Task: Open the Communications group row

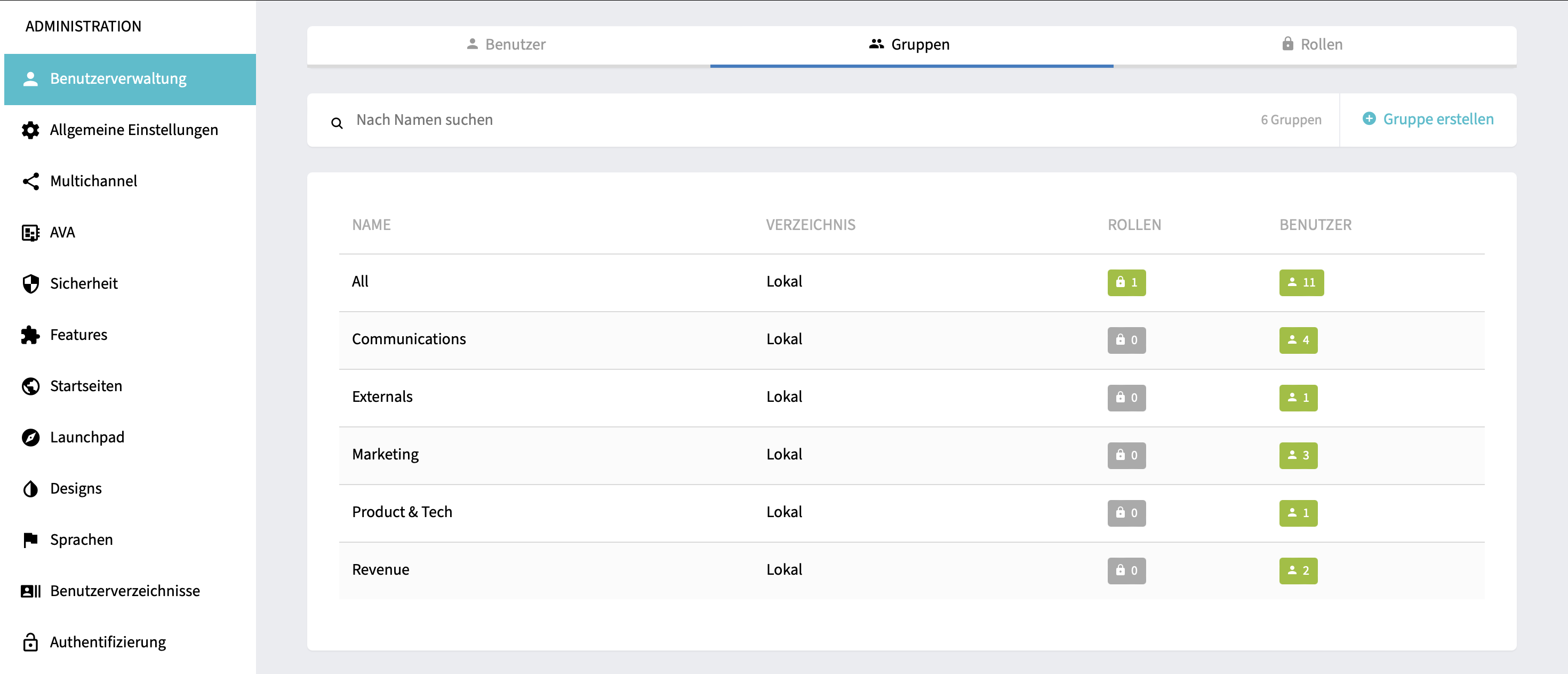Action: tap(912, 340)
